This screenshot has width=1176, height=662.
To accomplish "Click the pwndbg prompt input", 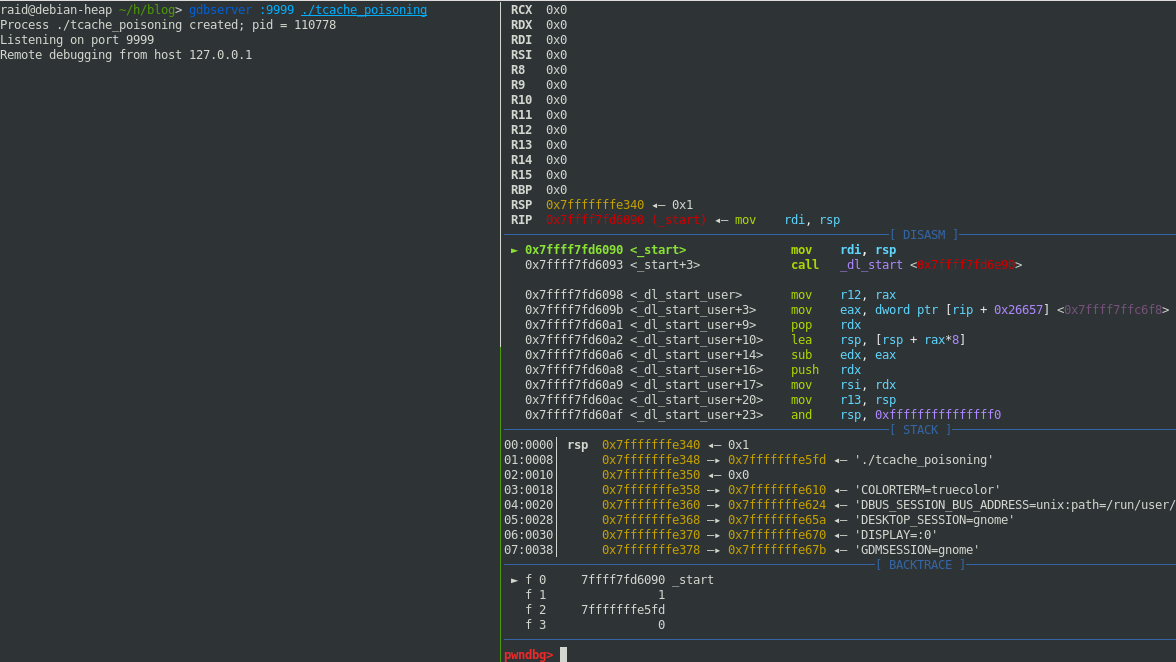I will [x=563, y=655].
